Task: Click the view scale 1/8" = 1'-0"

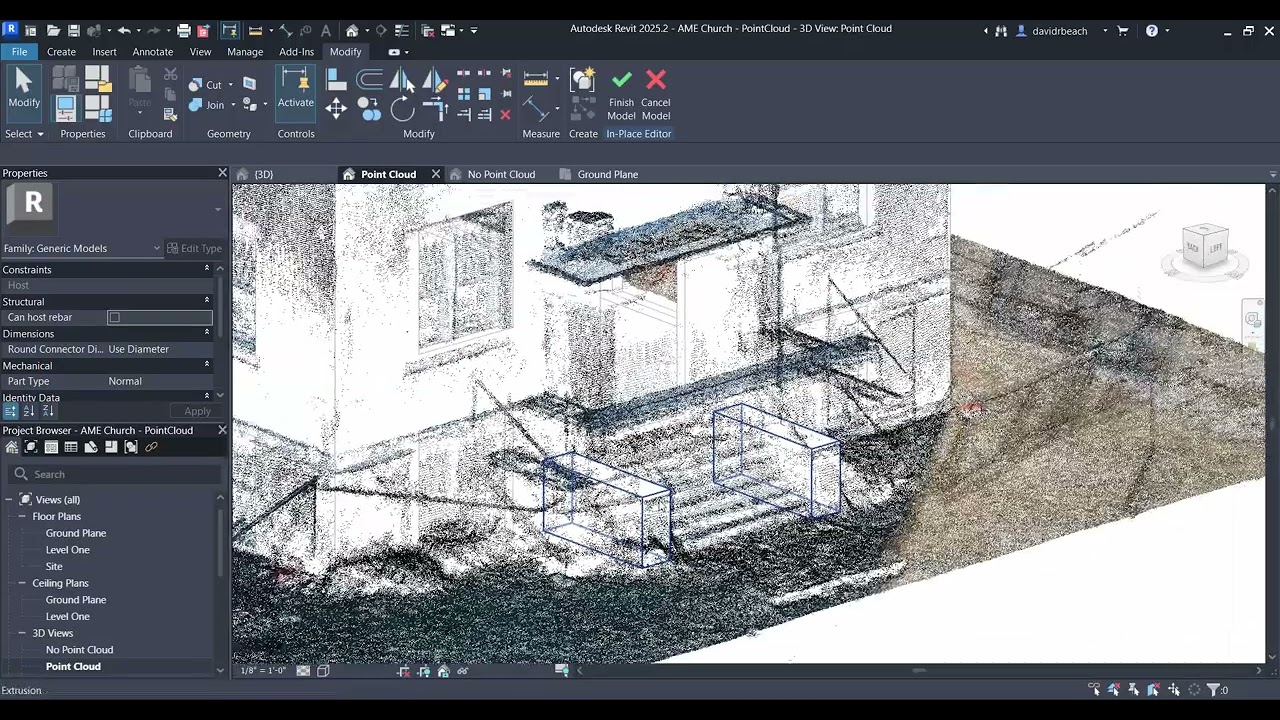Action: (263, 671)
